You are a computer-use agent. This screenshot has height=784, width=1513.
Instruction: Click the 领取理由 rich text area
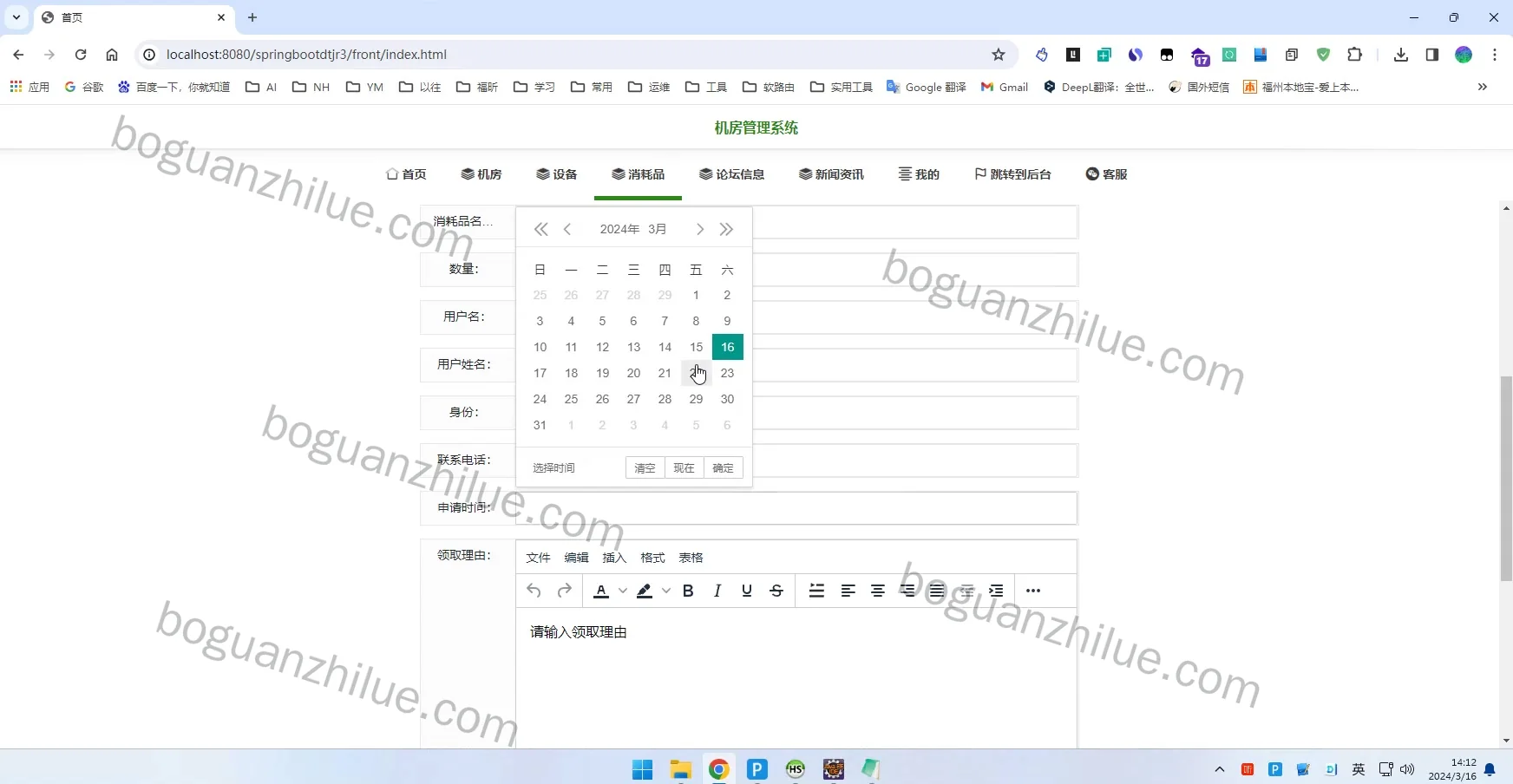796,676
